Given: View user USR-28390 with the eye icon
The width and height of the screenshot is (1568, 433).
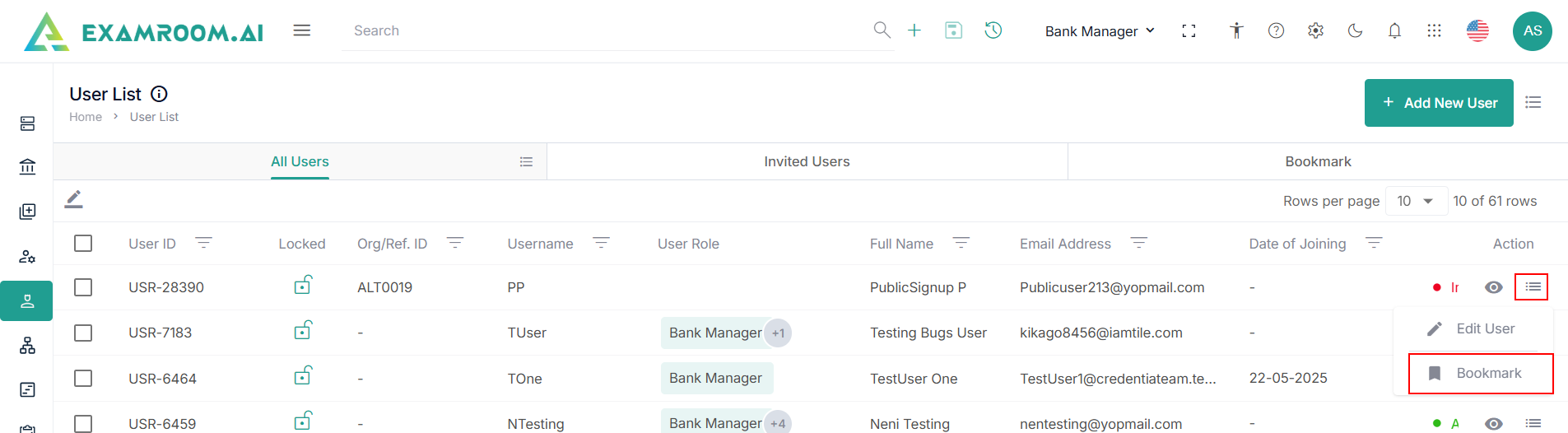Looking at the screenshot, I should tap(1494, 287).
